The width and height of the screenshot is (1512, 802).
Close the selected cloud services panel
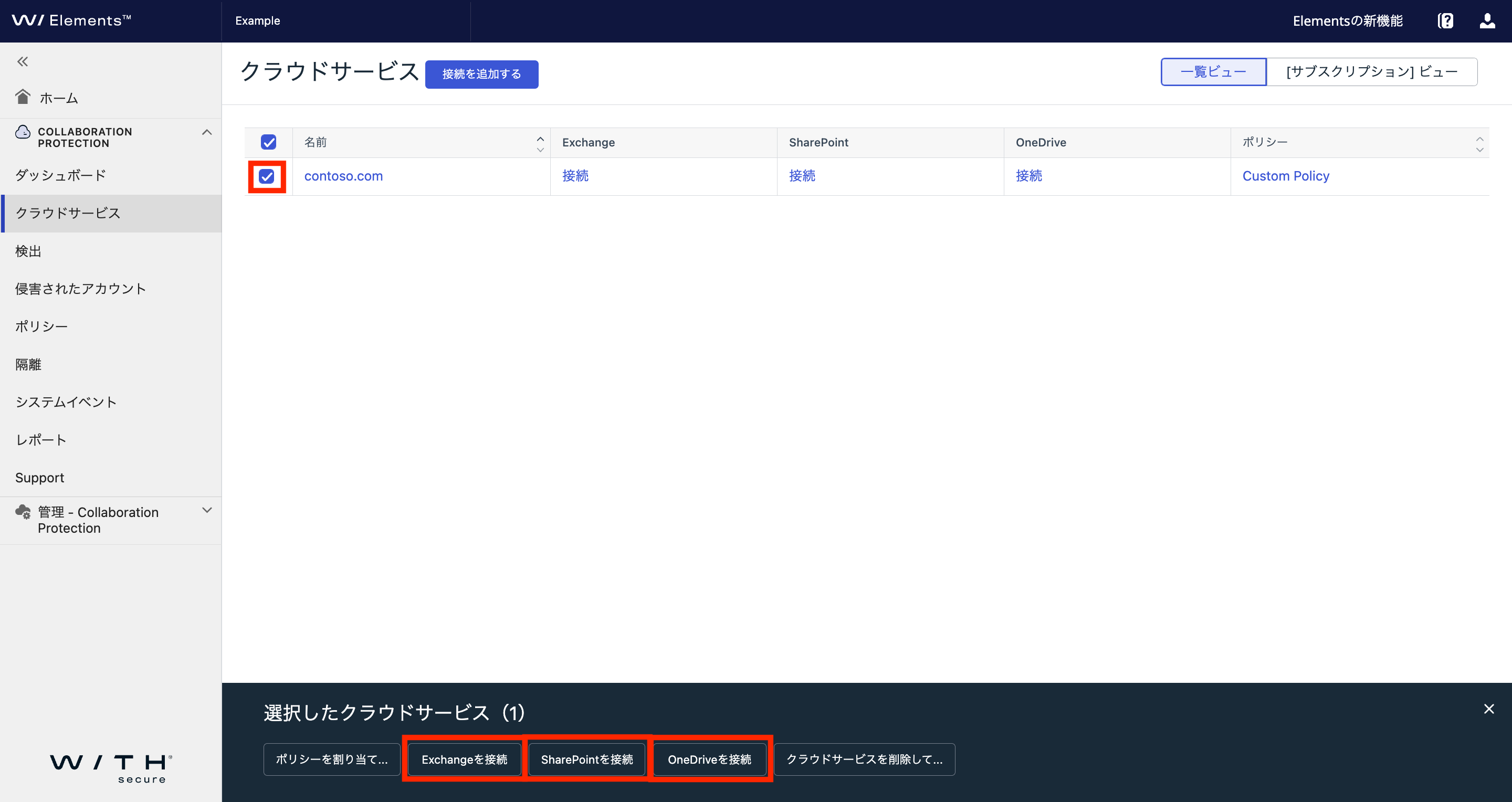coord(1488,709)
